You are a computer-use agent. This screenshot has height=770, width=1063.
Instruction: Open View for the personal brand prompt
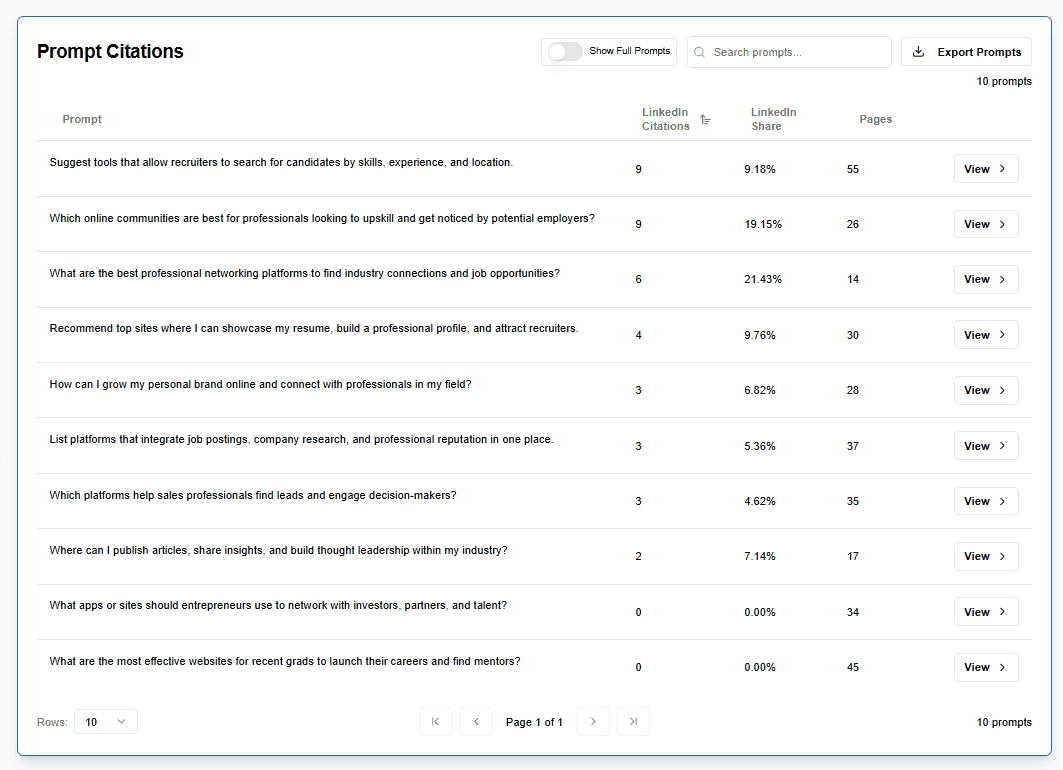(986, 390)
